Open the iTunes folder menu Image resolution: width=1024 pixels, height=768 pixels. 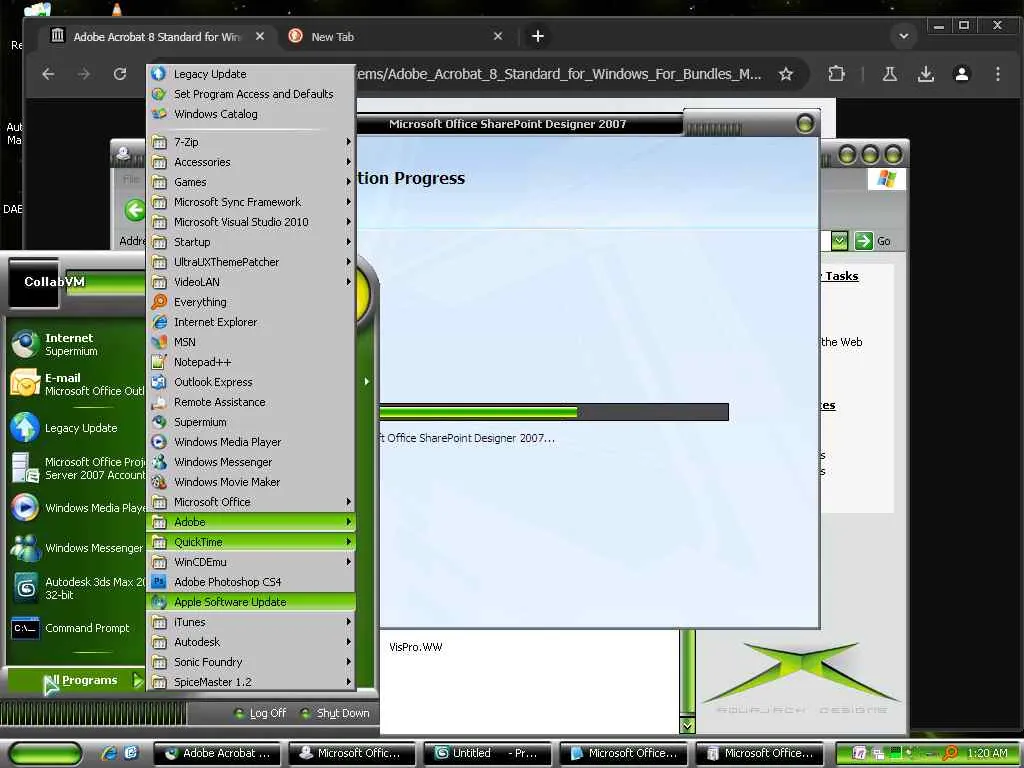(x=251, y=622)
